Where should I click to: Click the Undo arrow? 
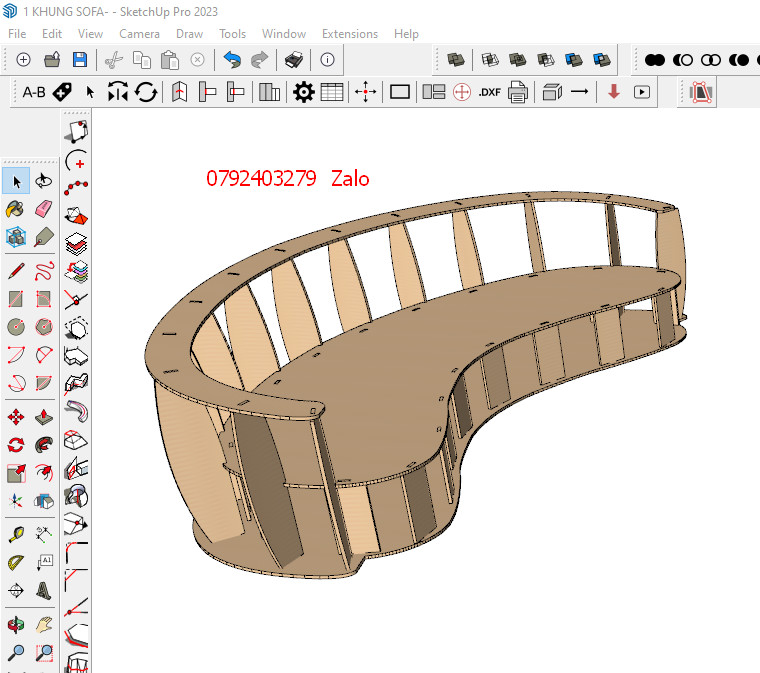(x=232, y=60)
